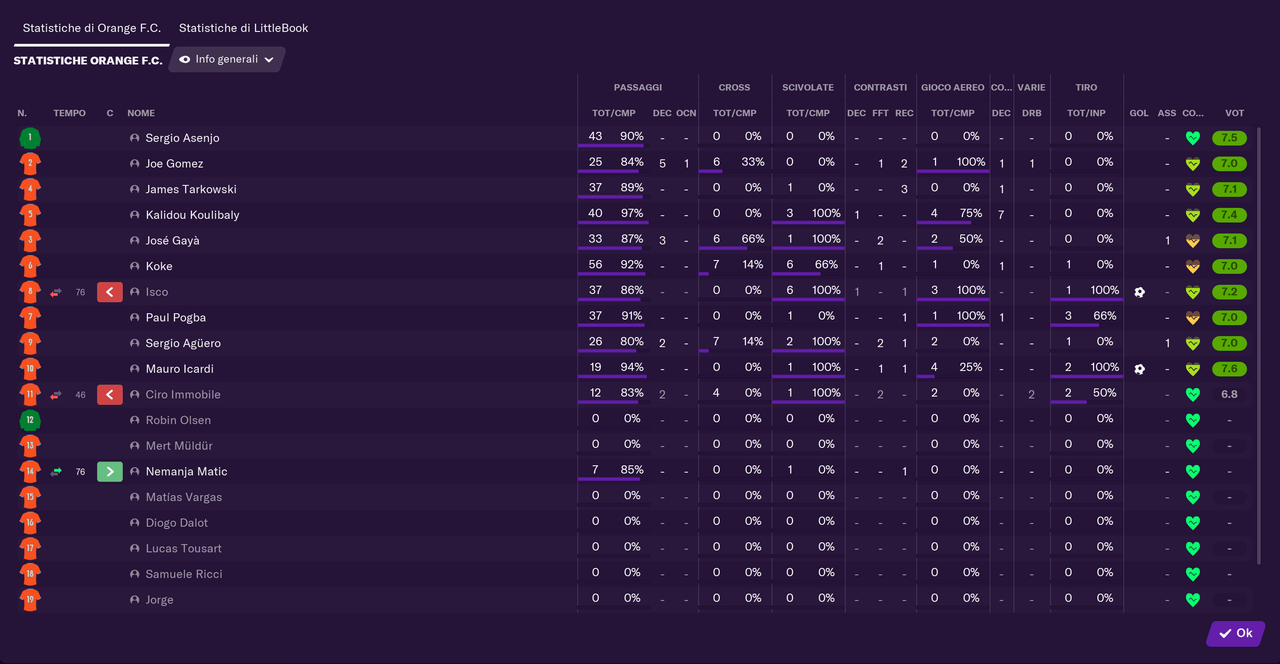Click the PASSAGGI column group header
Screen dimensions: 1280x664
[638, 88]
